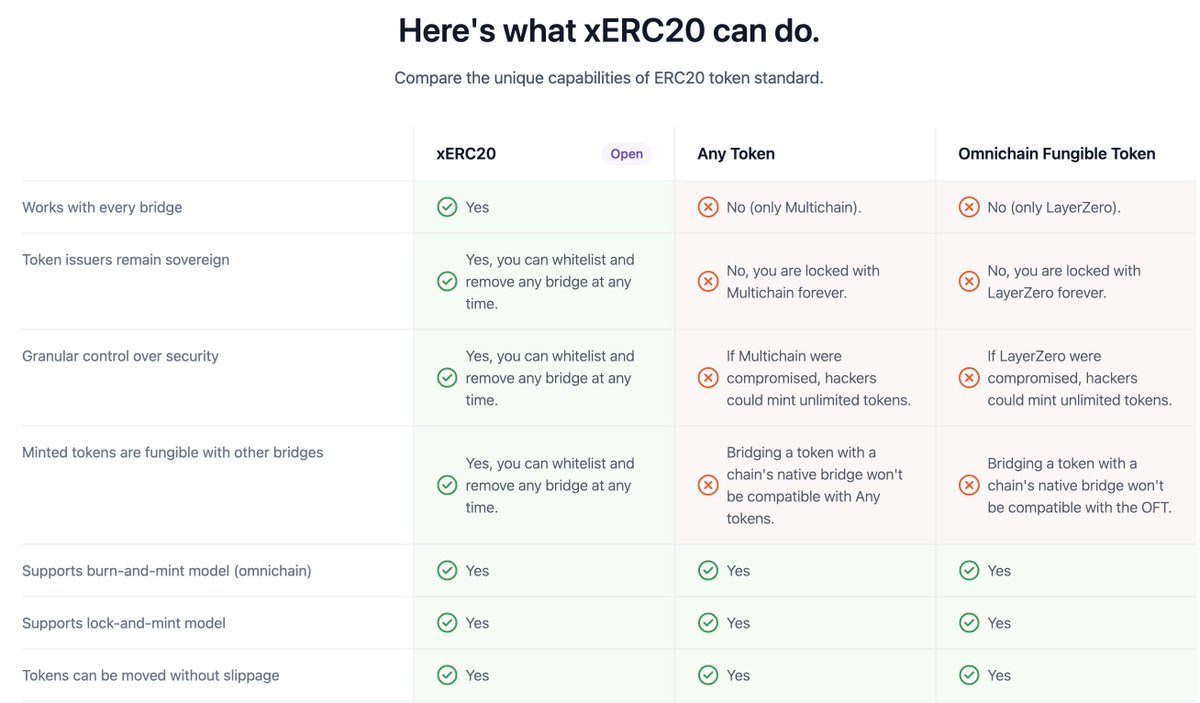The width and height of the screenshot is (1200, 703).
Task: Click red X icon beside 'No (only LayerZero).'
Action: point(969,207)
